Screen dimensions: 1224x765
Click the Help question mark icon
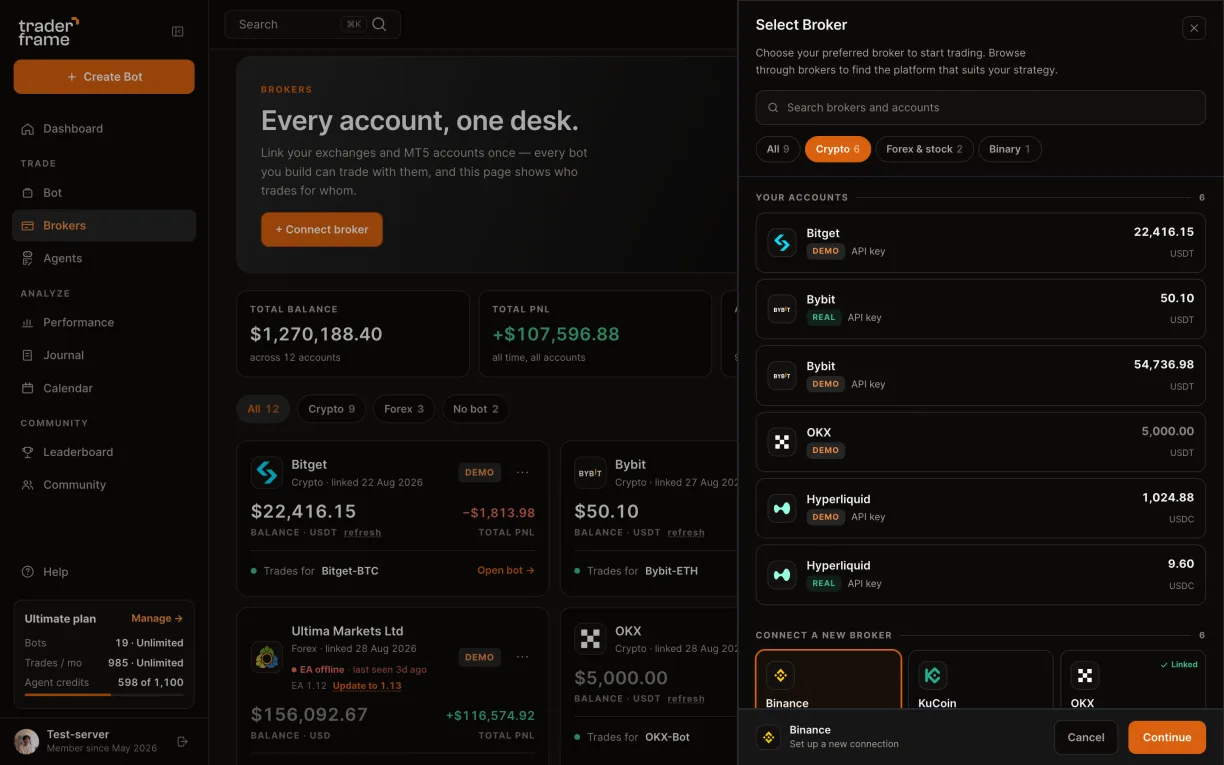click(x=28, y=572)
